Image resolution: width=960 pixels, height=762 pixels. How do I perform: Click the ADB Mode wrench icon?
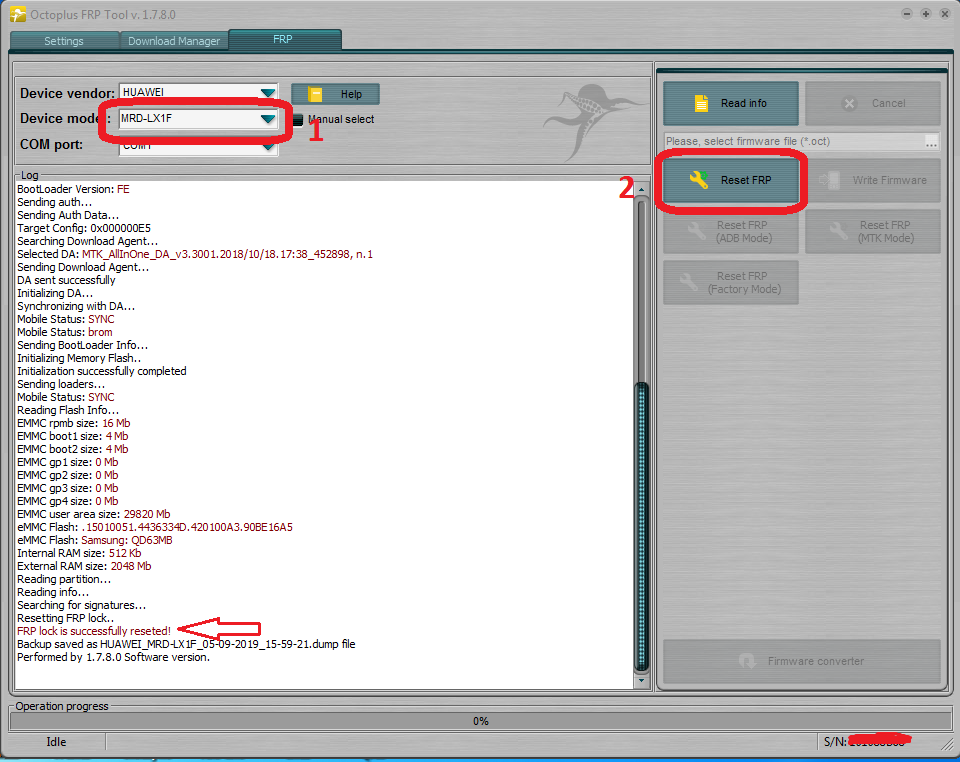696,231
